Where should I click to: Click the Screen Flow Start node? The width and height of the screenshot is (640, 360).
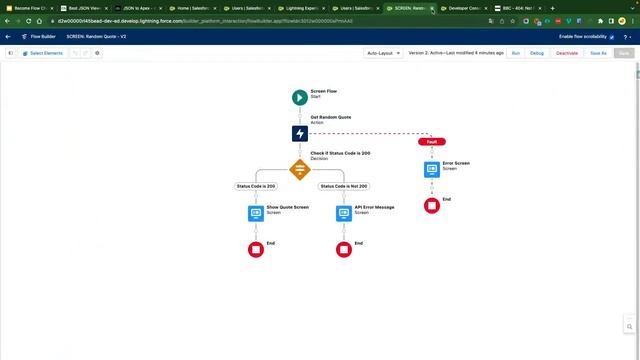pos(300,98)
